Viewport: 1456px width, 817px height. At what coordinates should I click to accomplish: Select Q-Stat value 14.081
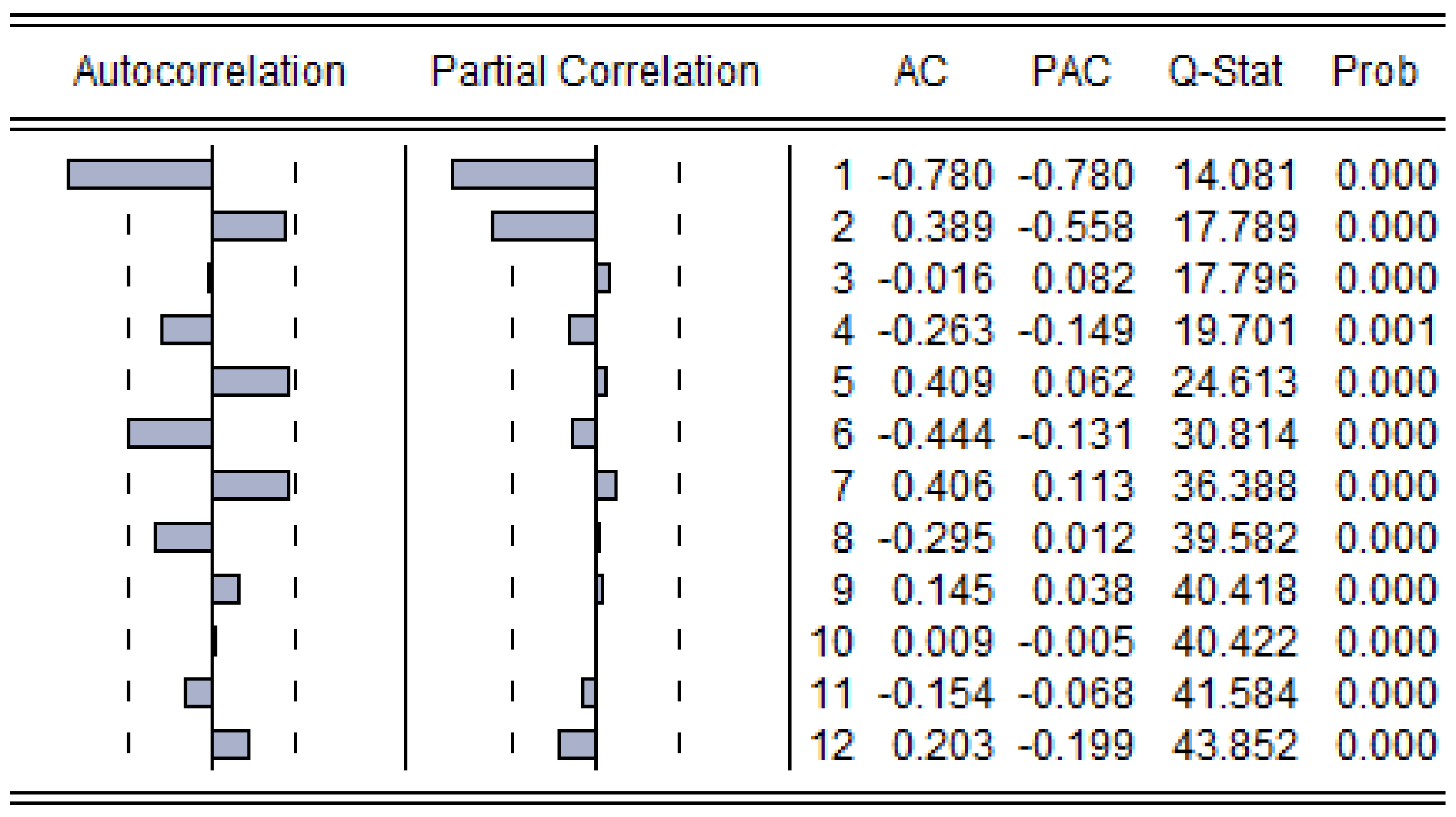1235,174
